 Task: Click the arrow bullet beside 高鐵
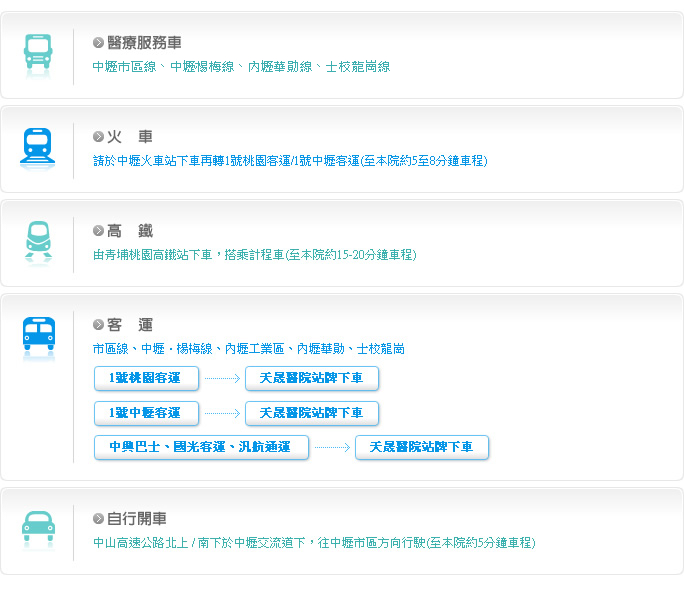click(x=98, y=230)
